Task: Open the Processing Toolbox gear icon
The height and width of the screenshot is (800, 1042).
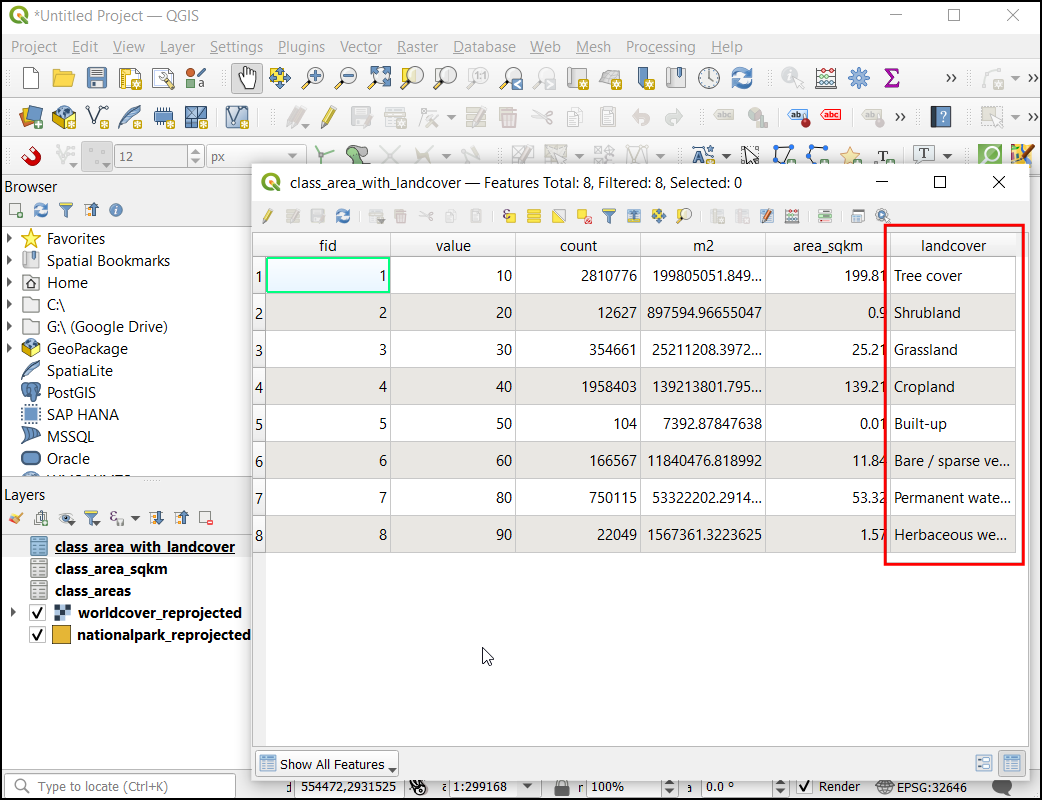Action: [858, 78]
